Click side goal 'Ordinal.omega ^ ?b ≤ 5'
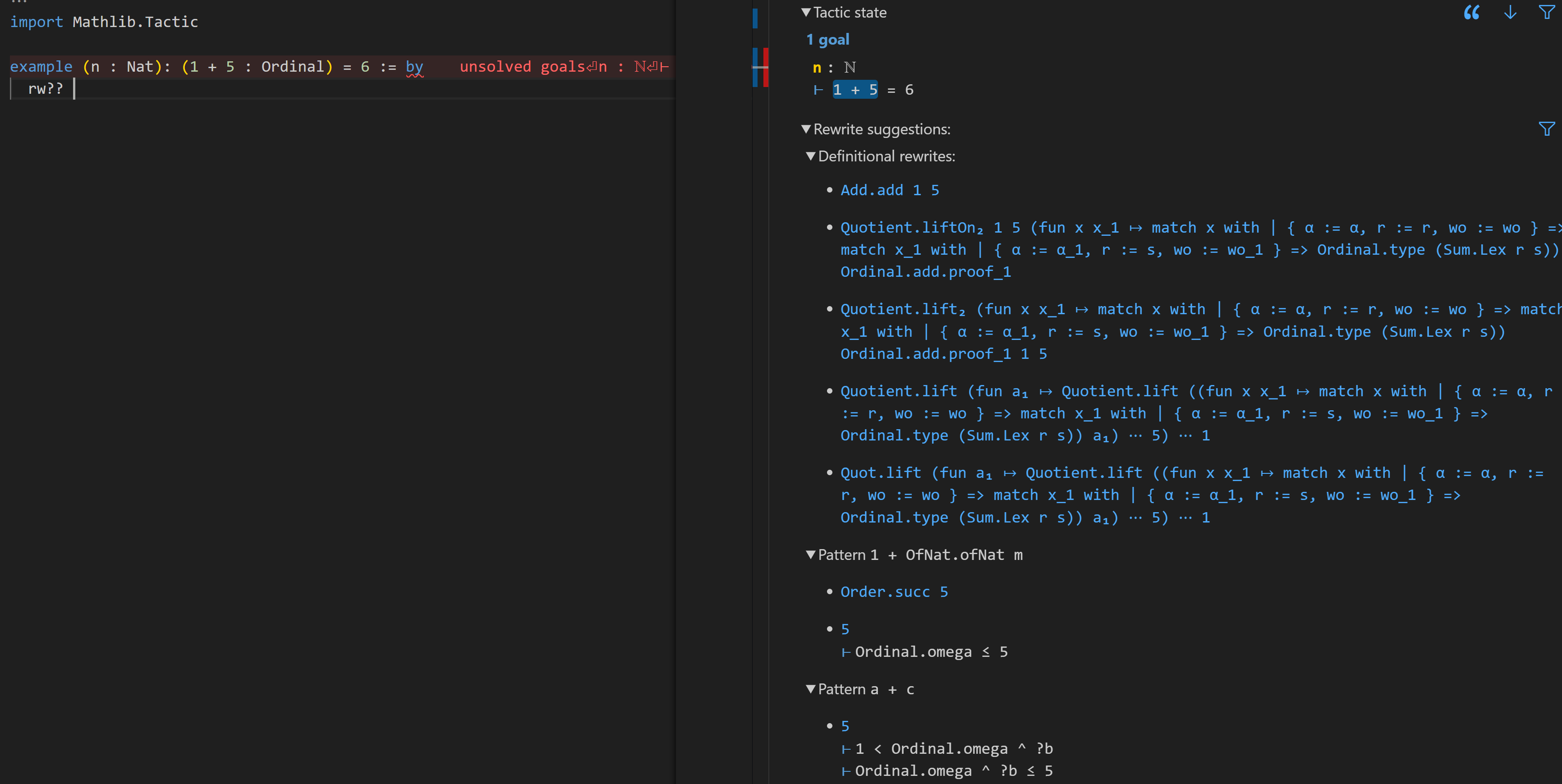Image resolution: width=1562 pixels, height=784 pixels. [x=954, y=771]
